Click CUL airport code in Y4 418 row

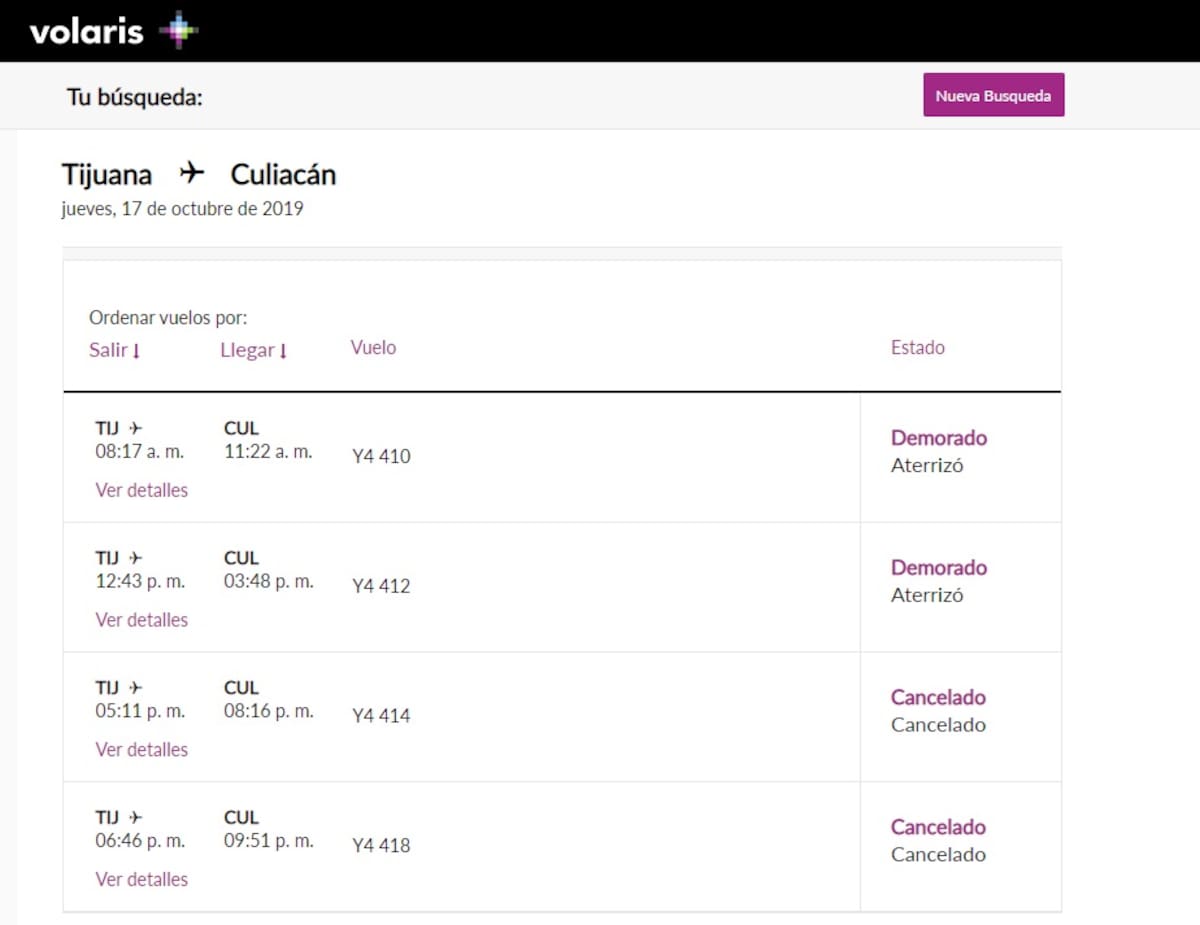(241, 818)
